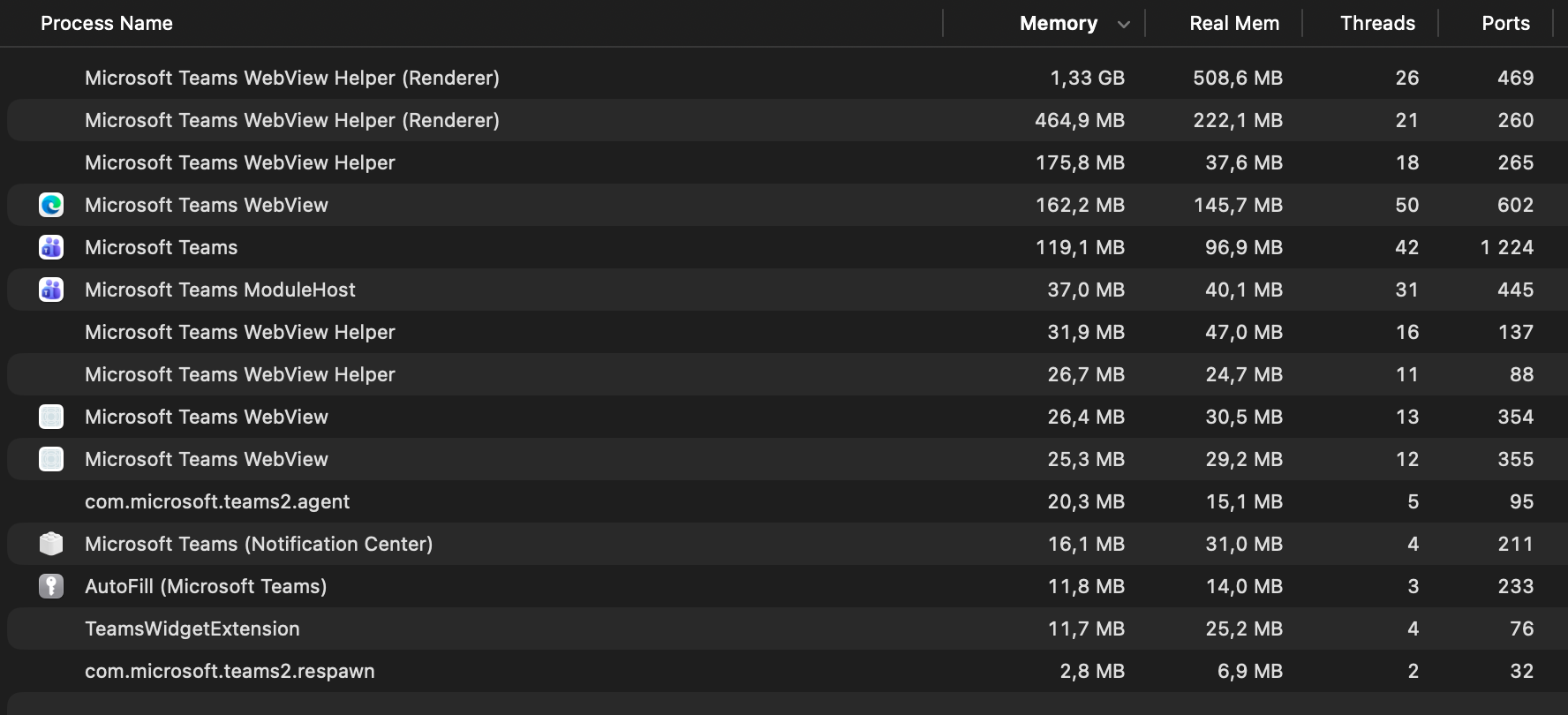
Task: Select Microsoft Teams WebView with 162,2 MB
Action: pos(784,205)
